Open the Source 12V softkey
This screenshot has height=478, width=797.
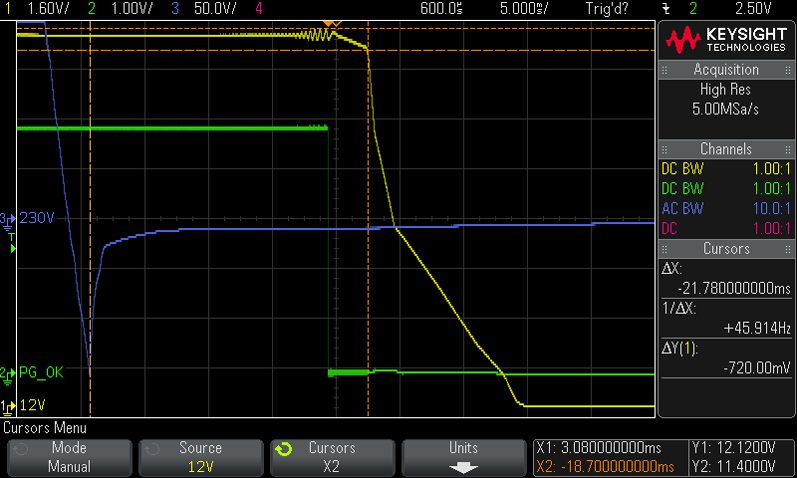[x=201, y=458]
